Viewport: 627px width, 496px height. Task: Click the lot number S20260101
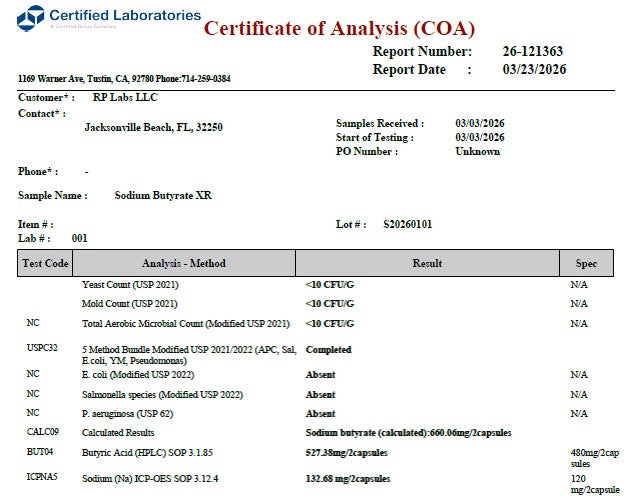(407, 224)
